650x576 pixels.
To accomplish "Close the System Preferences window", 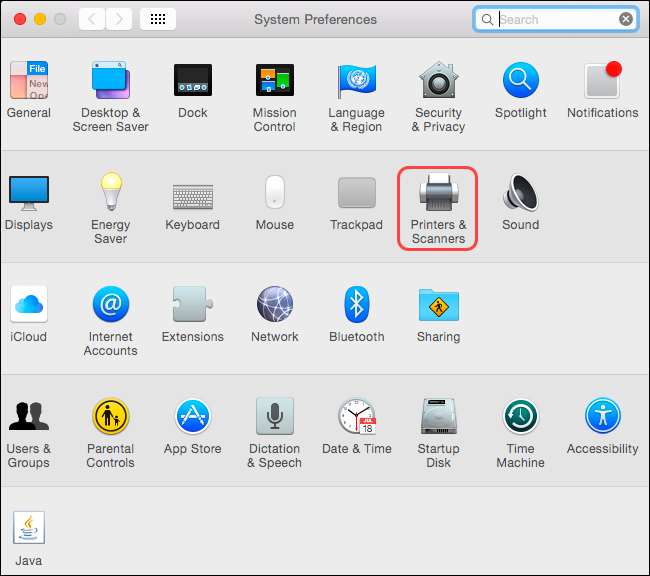I will pyautogui.click(x=20, y=19).
